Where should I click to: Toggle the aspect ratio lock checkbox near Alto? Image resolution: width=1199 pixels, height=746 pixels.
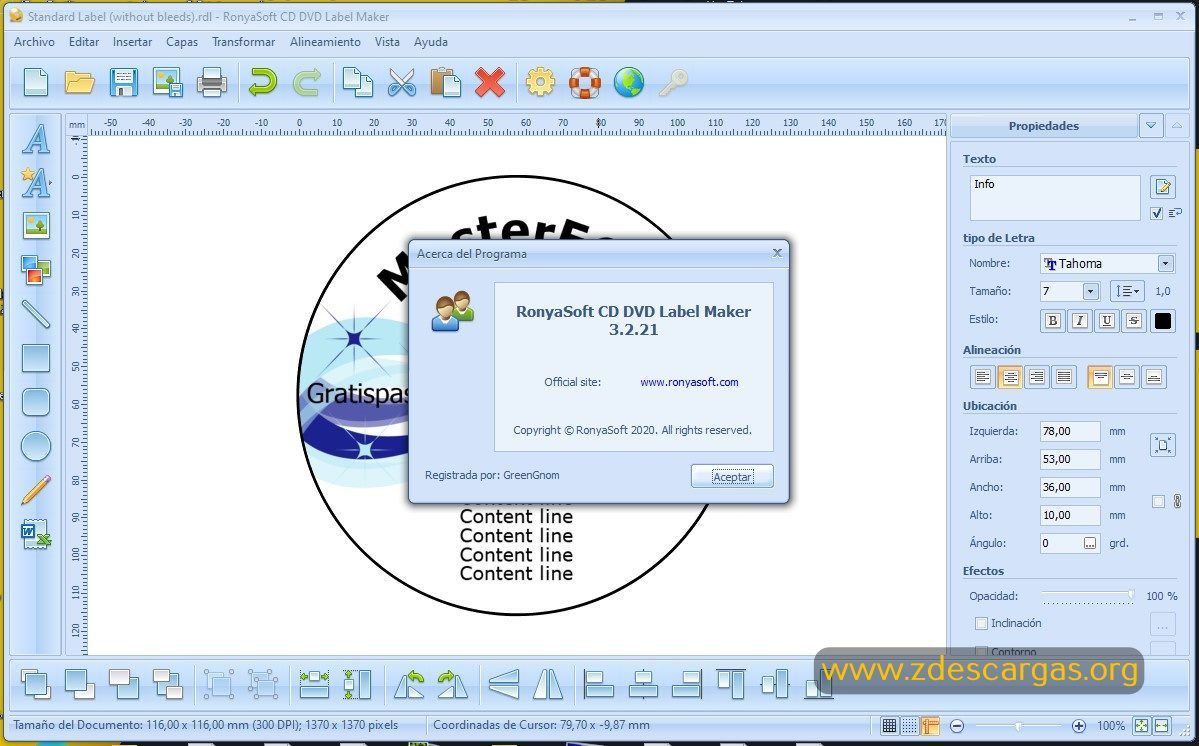point(1158,501)
